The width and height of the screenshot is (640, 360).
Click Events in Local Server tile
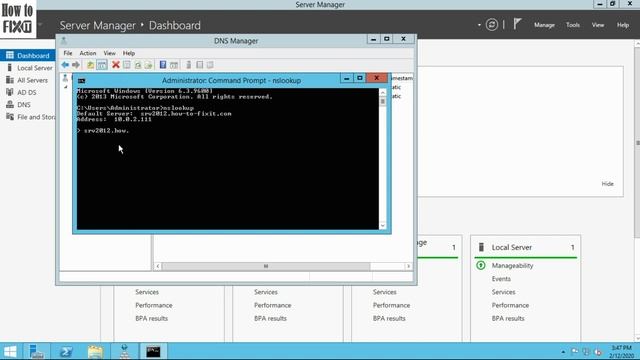point(501,279)
